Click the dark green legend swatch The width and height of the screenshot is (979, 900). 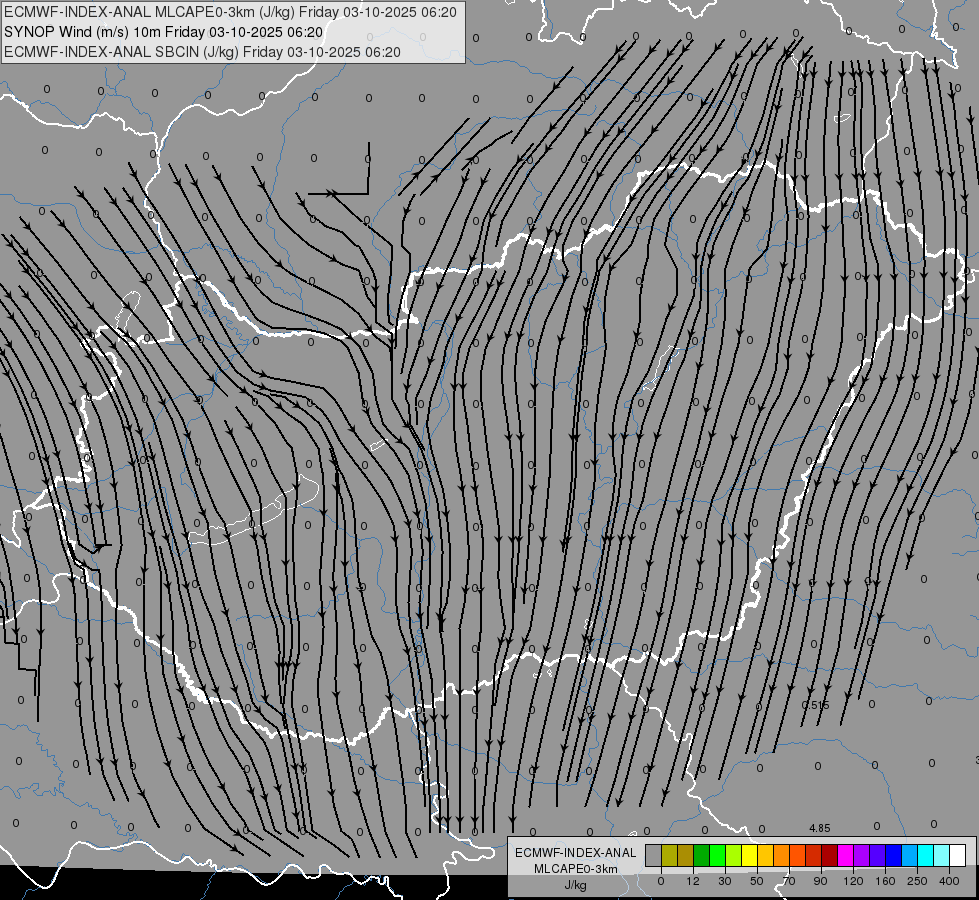702,855
